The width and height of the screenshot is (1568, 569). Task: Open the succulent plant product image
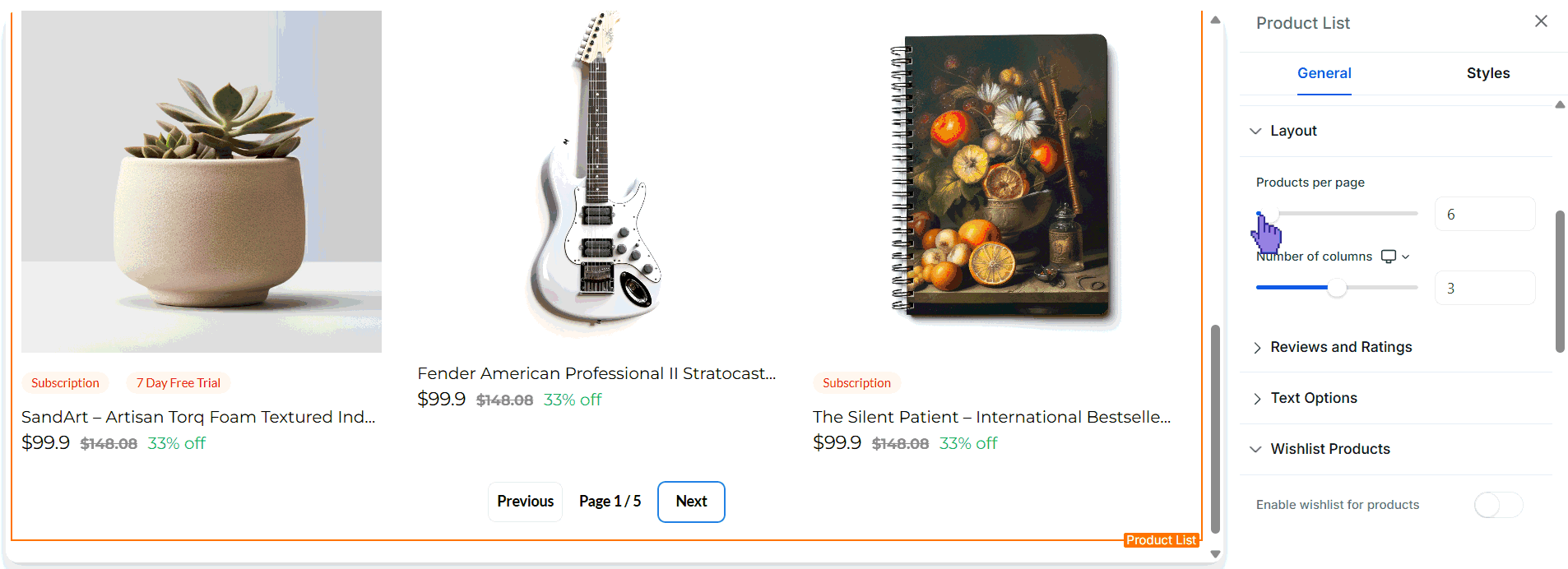click(x=202, y=181)
